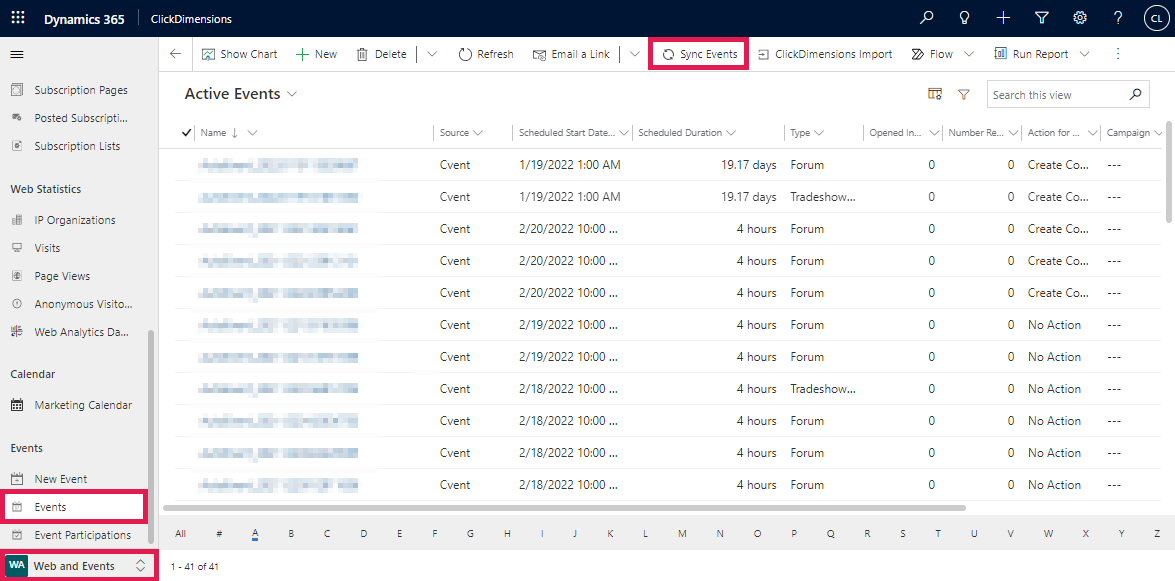Click the Run Report button
The width and height of the screenshot is (1175, 581).
(x=1032, y=54)
